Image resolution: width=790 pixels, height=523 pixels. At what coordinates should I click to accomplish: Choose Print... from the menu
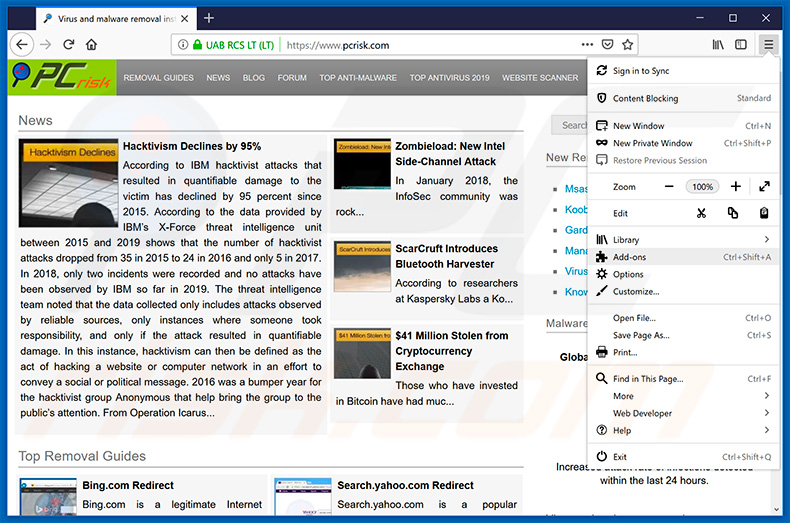click(683, 352)
